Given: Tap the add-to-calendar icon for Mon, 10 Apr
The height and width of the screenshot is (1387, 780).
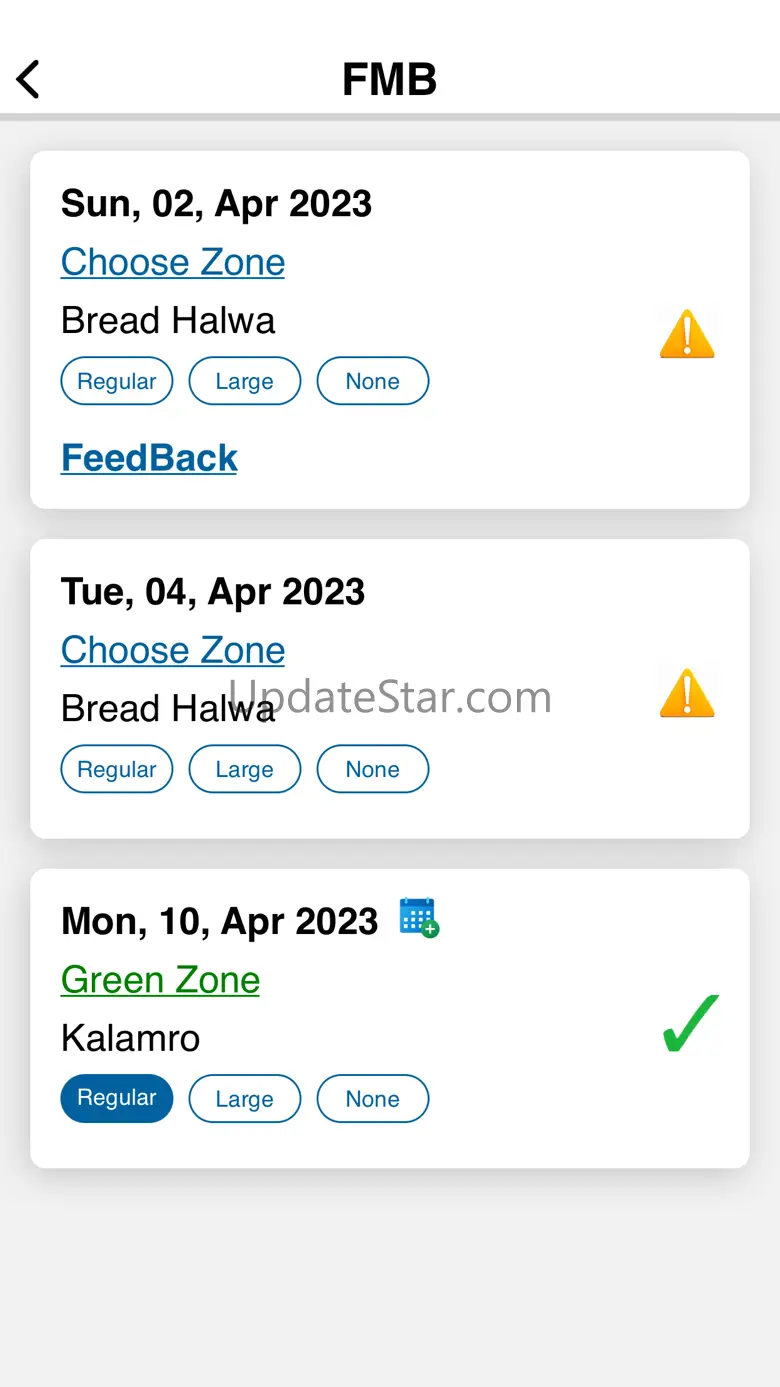Looking at the screenshot, I should point(419,917).
